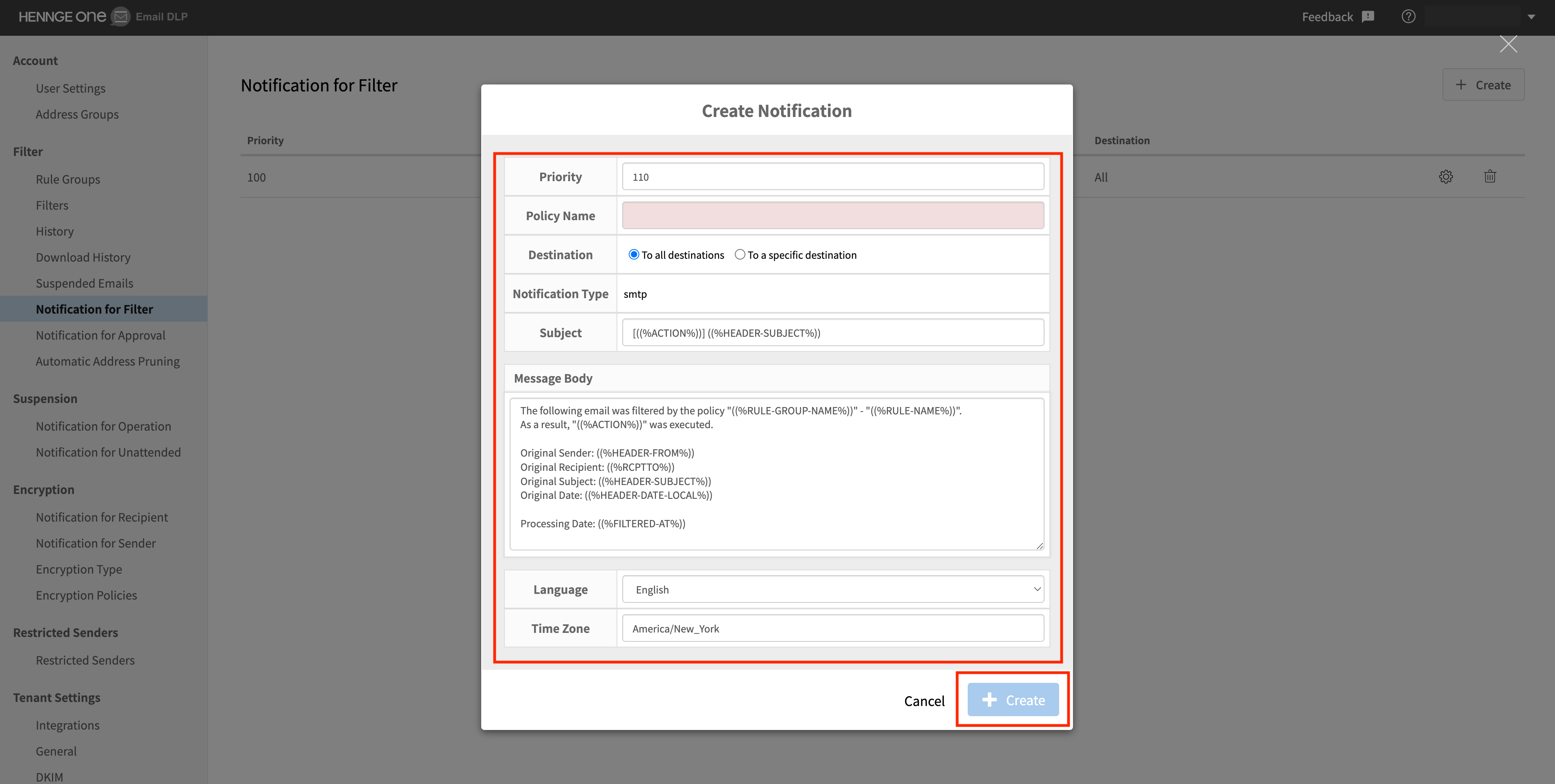Viewport: 1555px width, 784px height.
Task: Open Notification for Recipient
Action: pos(102,517)
